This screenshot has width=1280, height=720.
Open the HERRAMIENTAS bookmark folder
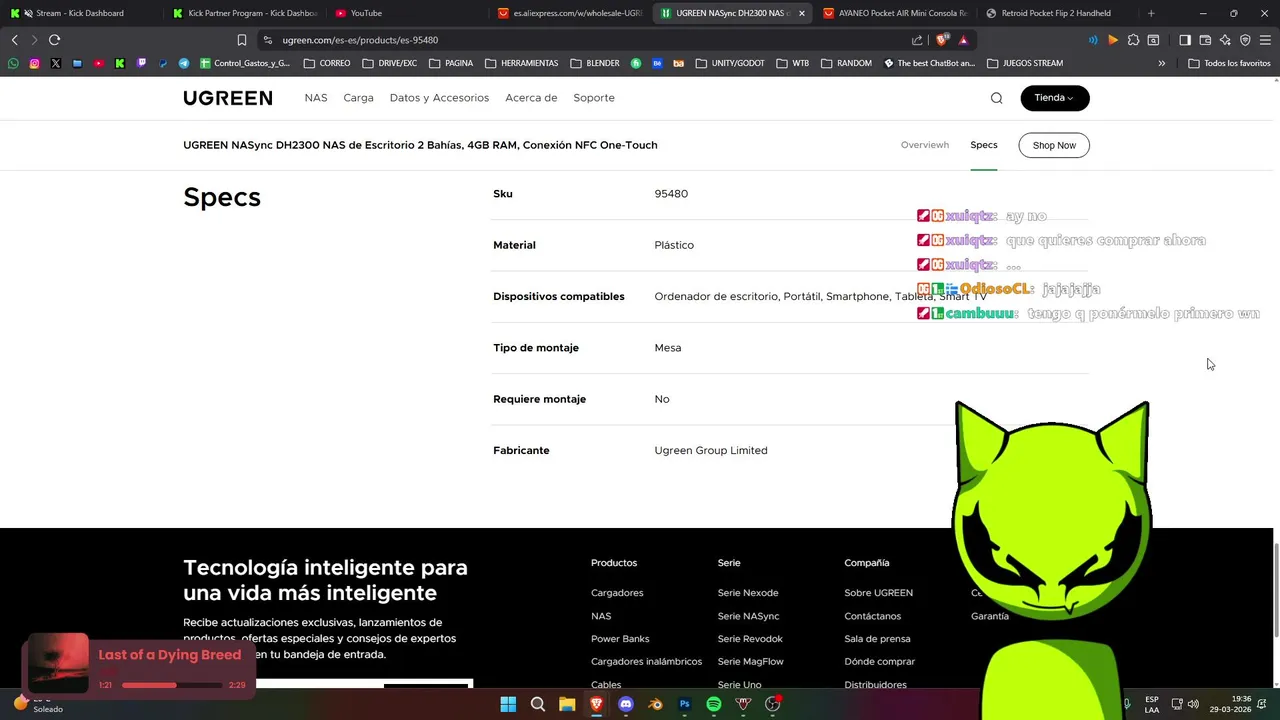[521, 63]
